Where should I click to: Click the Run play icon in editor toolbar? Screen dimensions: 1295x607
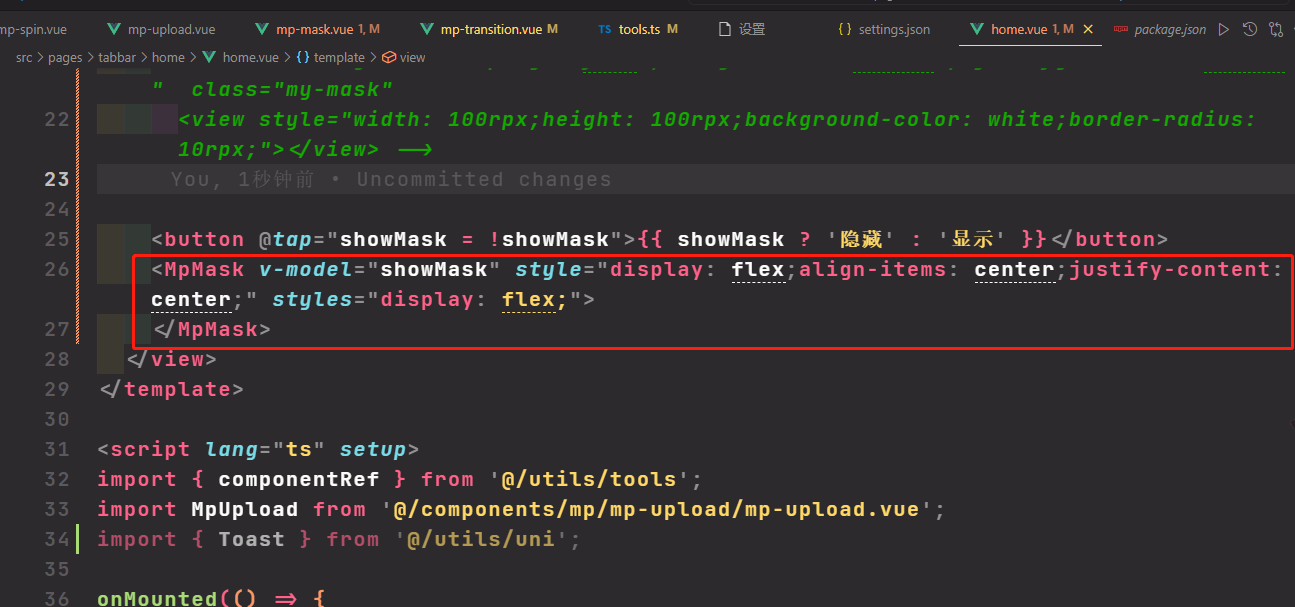coord(1224,30)
